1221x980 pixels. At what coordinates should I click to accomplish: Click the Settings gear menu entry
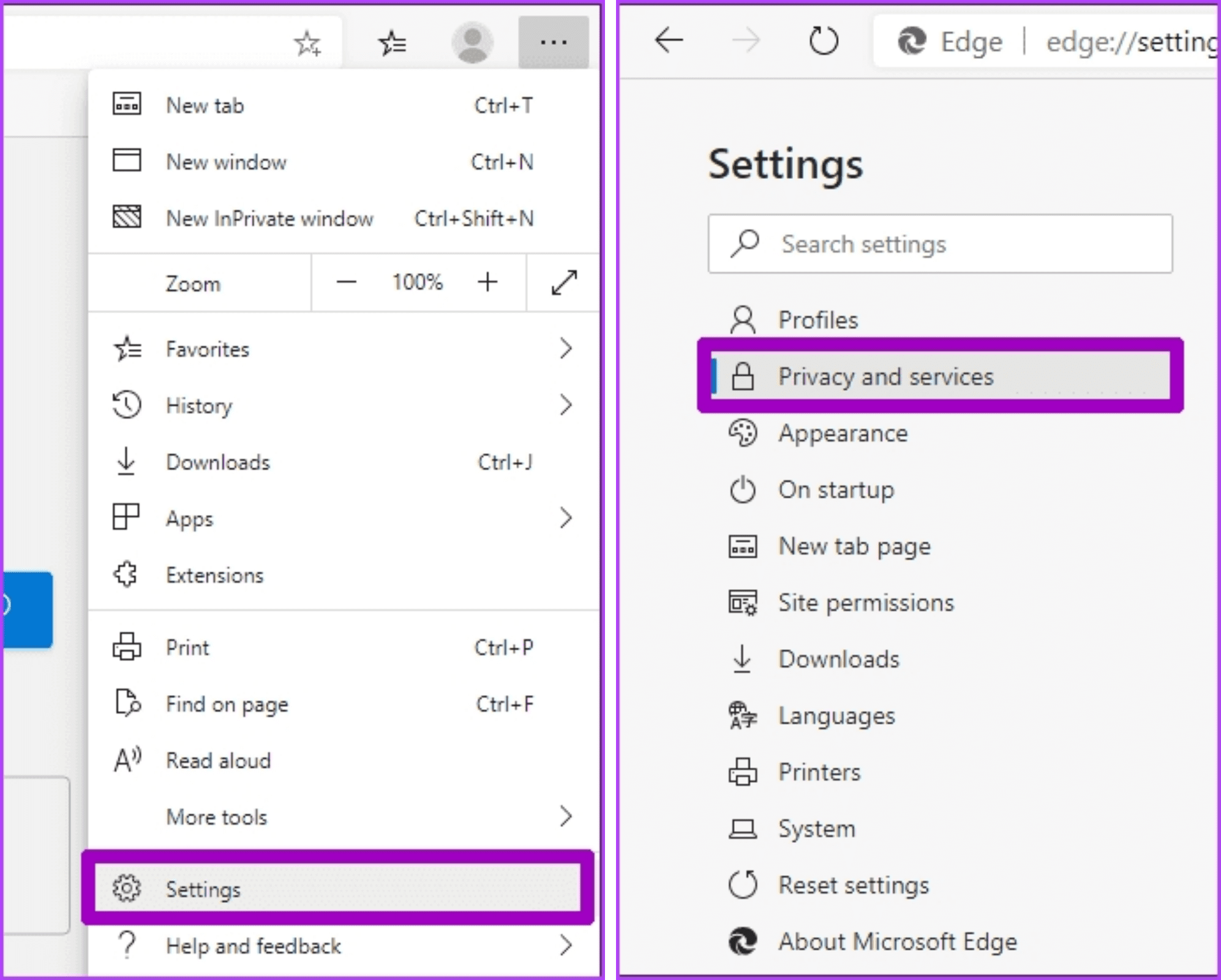(x=337, y=889)
